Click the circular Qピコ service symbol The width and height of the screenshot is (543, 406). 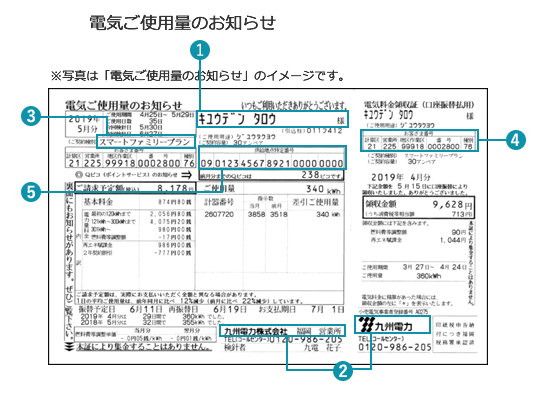[79, 175]
